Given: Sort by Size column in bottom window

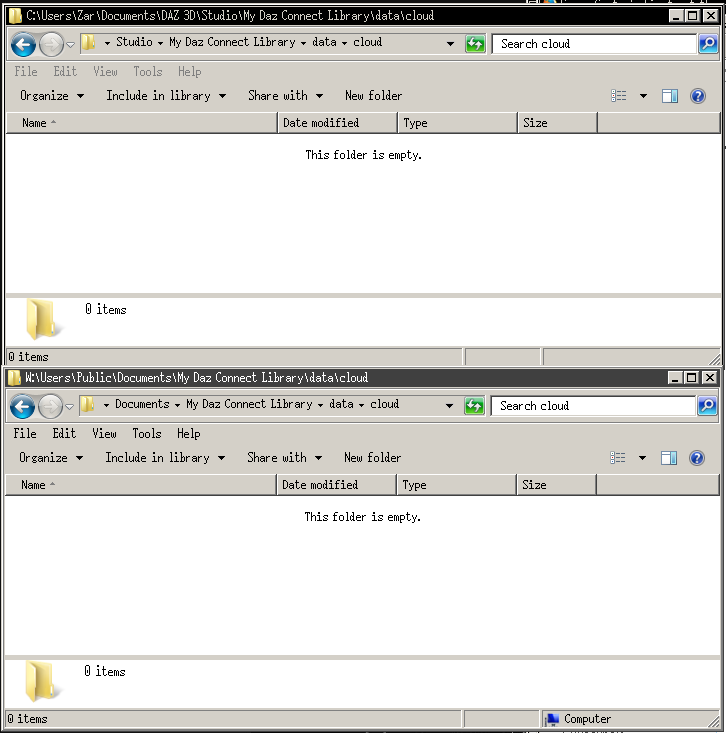Looking at the screenshot, I should coord(557,485).
